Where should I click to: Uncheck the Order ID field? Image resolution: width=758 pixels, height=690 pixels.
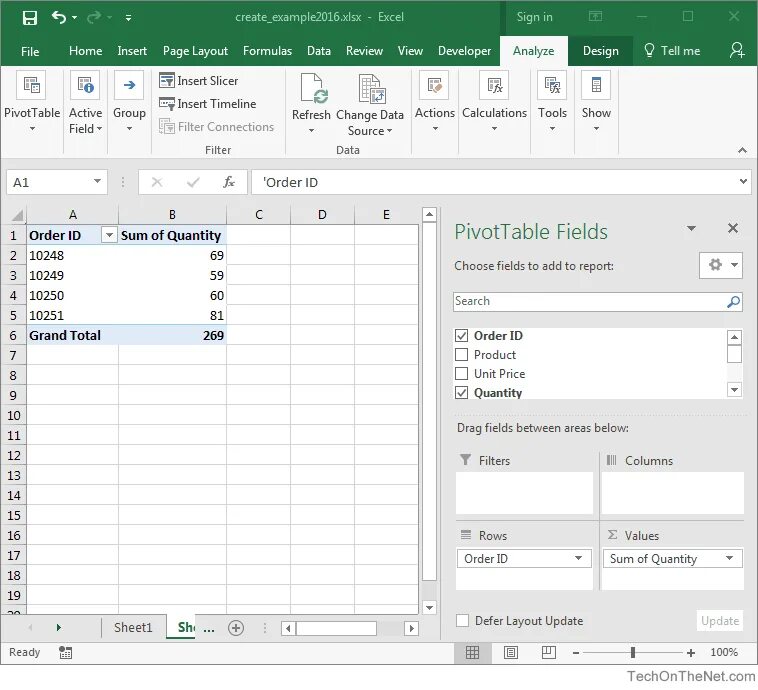(x=462, y=336)
